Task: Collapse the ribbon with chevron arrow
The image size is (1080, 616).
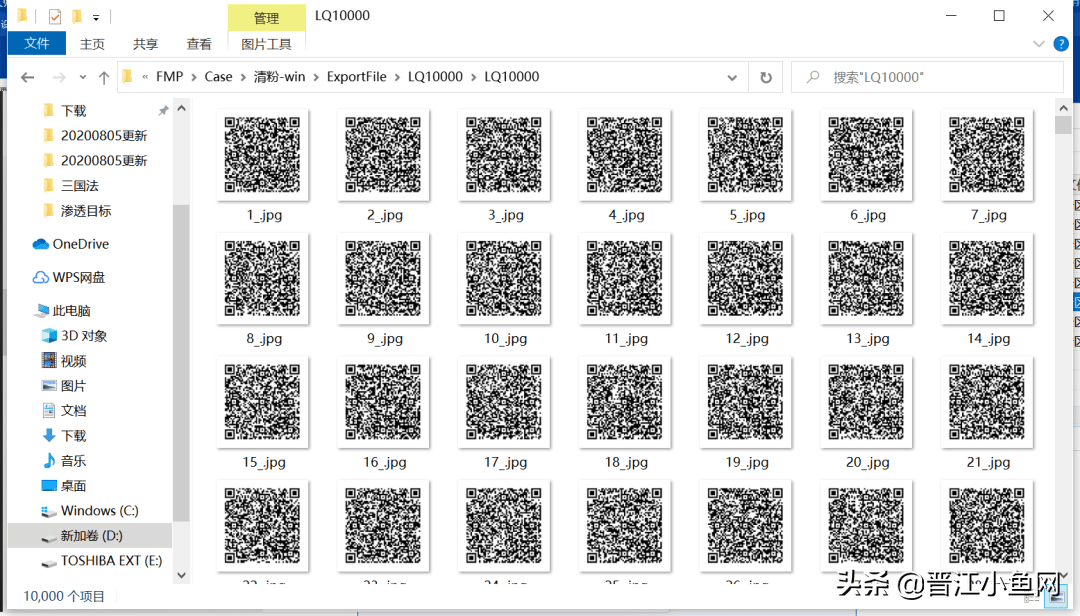Action: click(1039, 44)
